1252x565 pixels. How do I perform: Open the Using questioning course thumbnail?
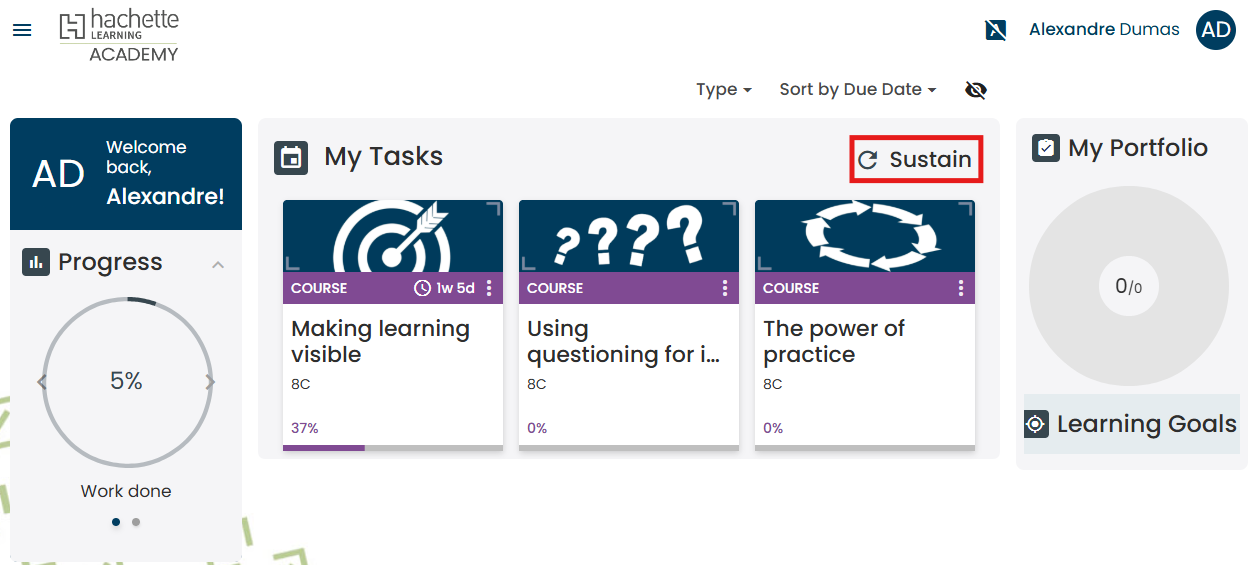[x=628, y=236]
